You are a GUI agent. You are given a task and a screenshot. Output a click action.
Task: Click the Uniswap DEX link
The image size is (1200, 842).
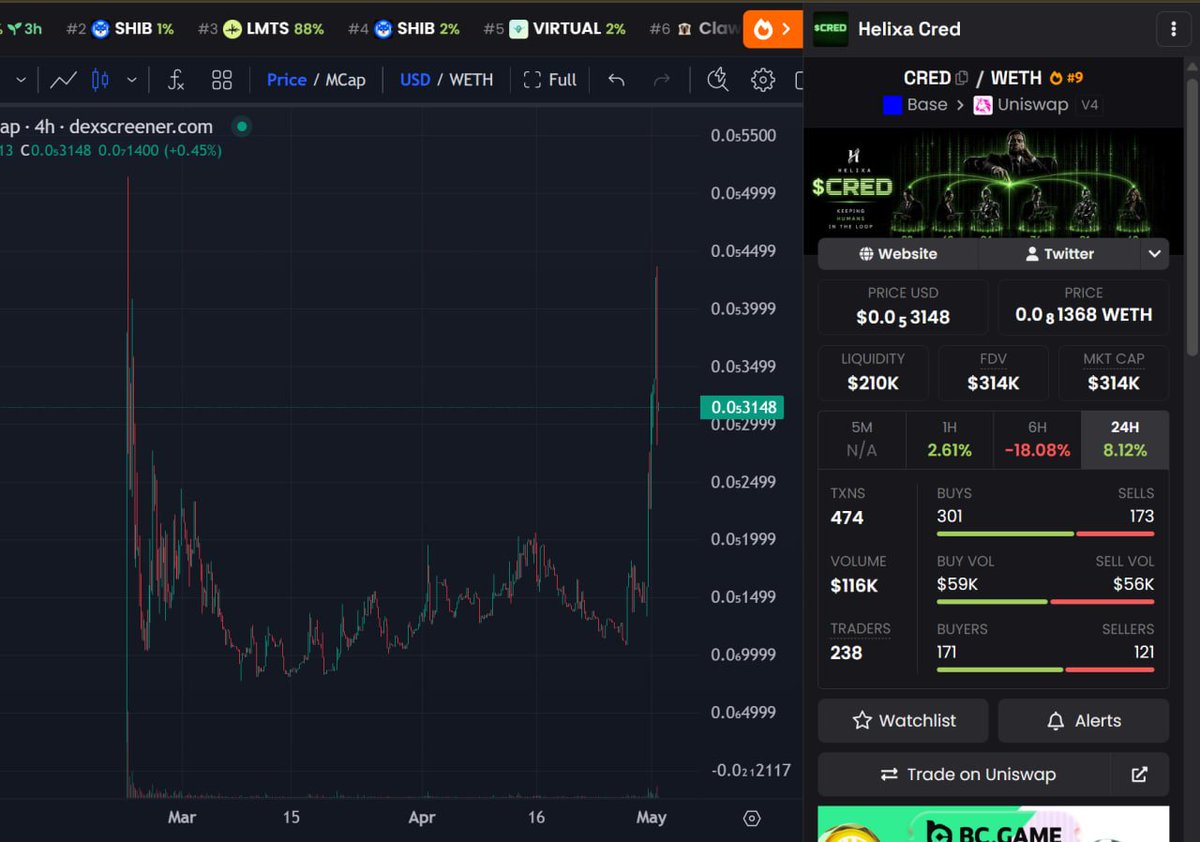point(1021,104)
